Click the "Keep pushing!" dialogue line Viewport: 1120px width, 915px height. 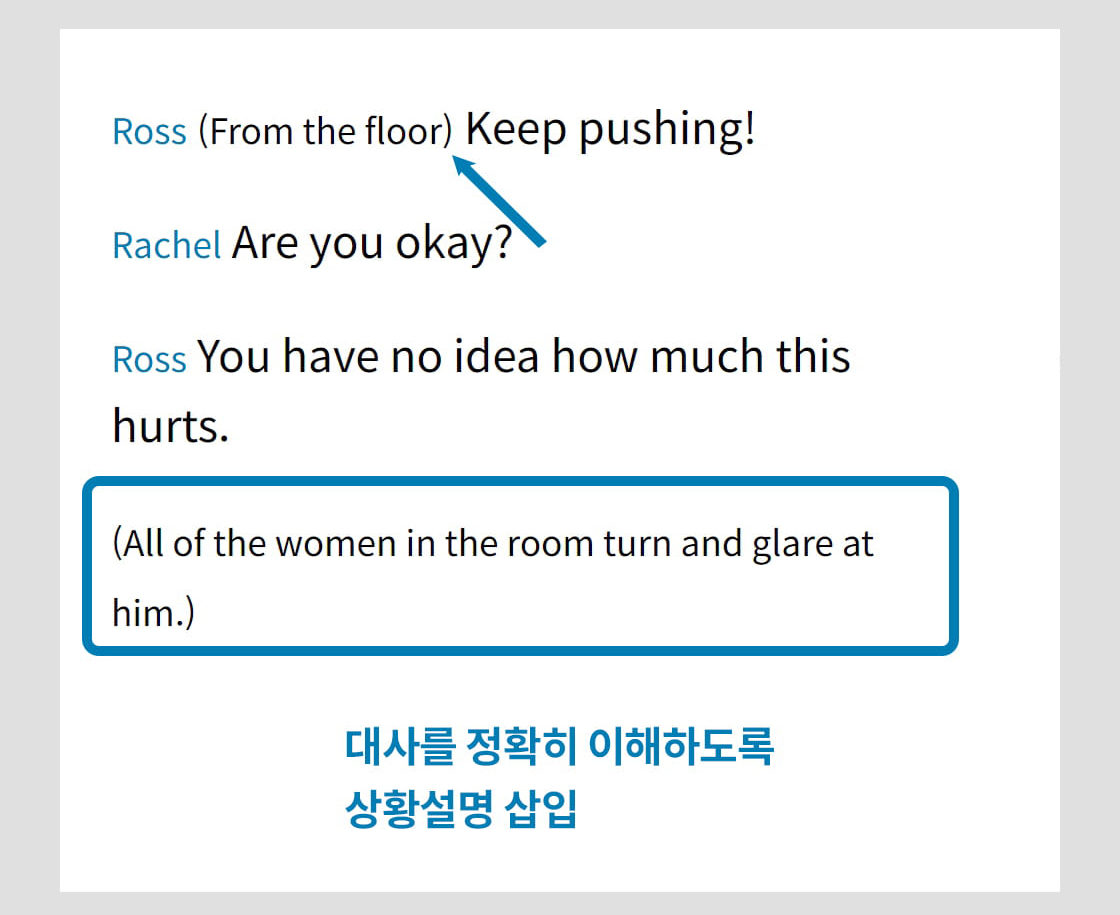[610, 130]
